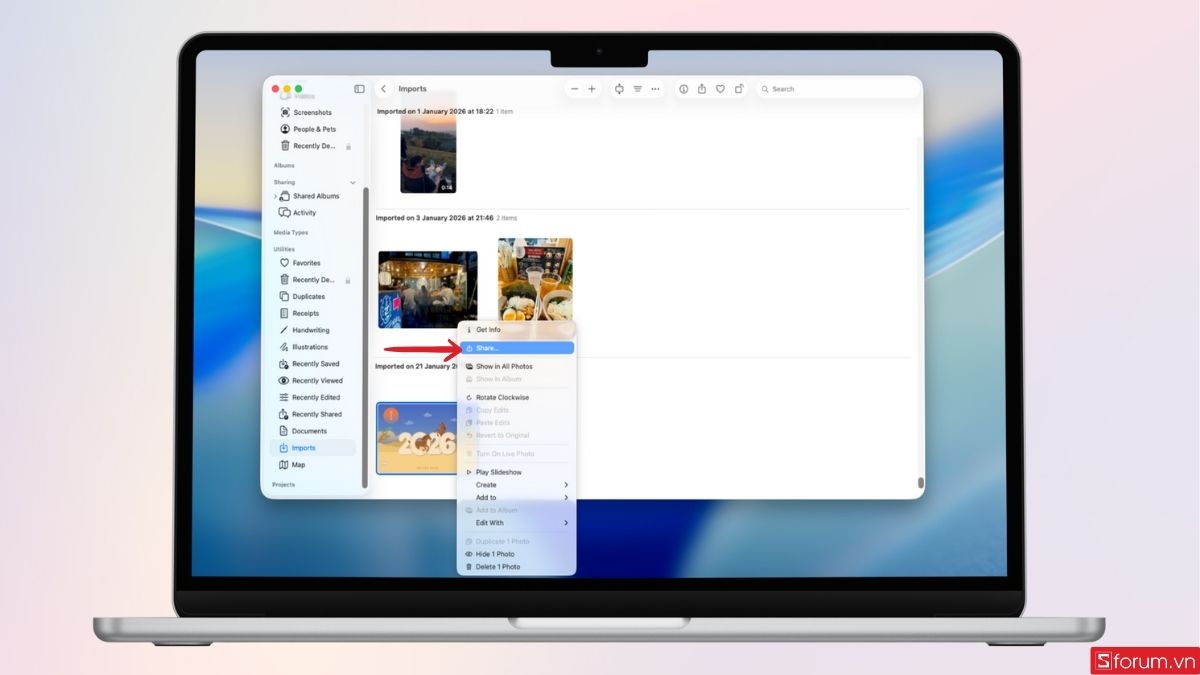Toggle the sidebar visibility button
Image resolution: width=1200 pixels, height=675 pixels.
[359, 89]
